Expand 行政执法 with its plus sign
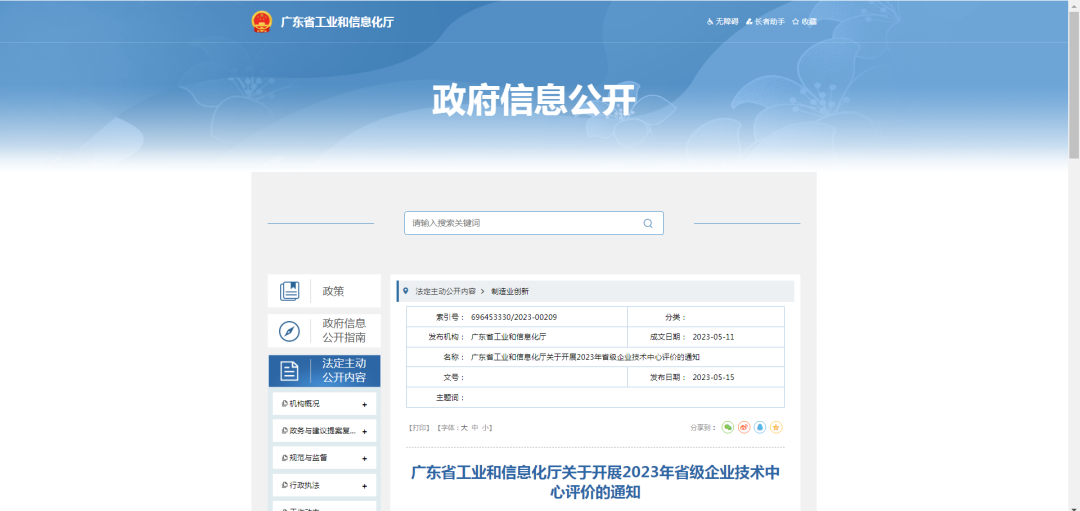The height and width of the screenshot is (511, 1080). coord(364,486)
